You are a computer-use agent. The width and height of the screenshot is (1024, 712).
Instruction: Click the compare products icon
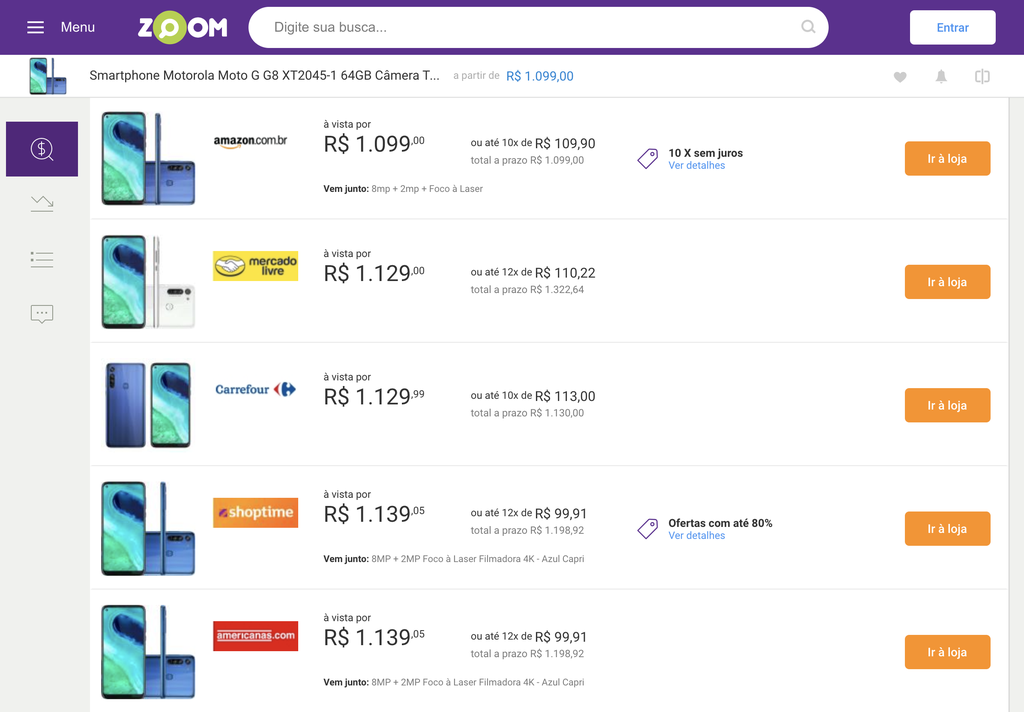click(982, 76)
